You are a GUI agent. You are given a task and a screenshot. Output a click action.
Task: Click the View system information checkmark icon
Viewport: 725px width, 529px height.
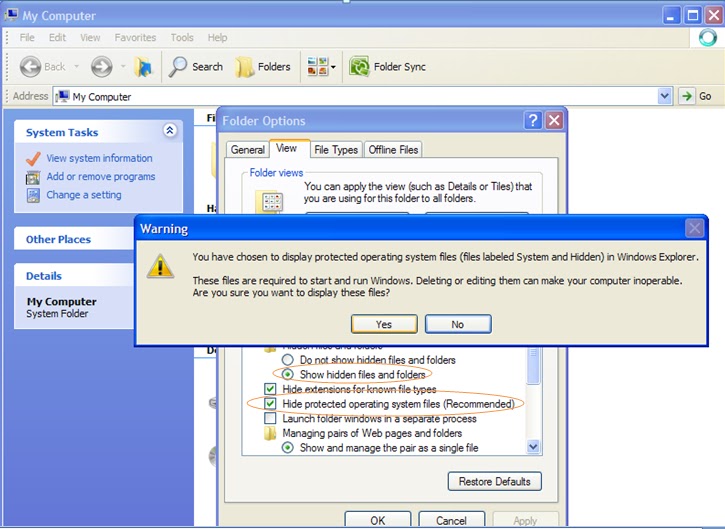[x=33, y=159]
